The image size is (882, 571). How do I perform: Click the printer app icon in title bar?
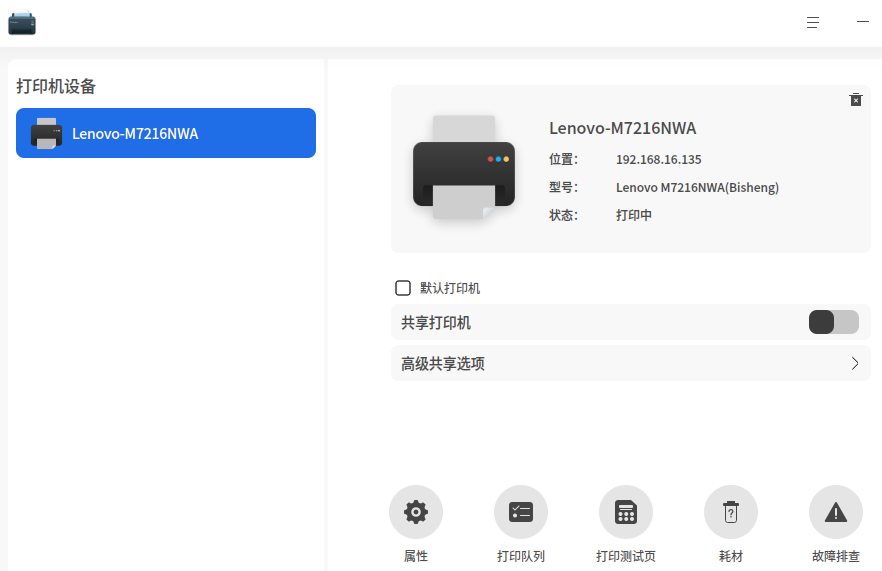[22, 23]
